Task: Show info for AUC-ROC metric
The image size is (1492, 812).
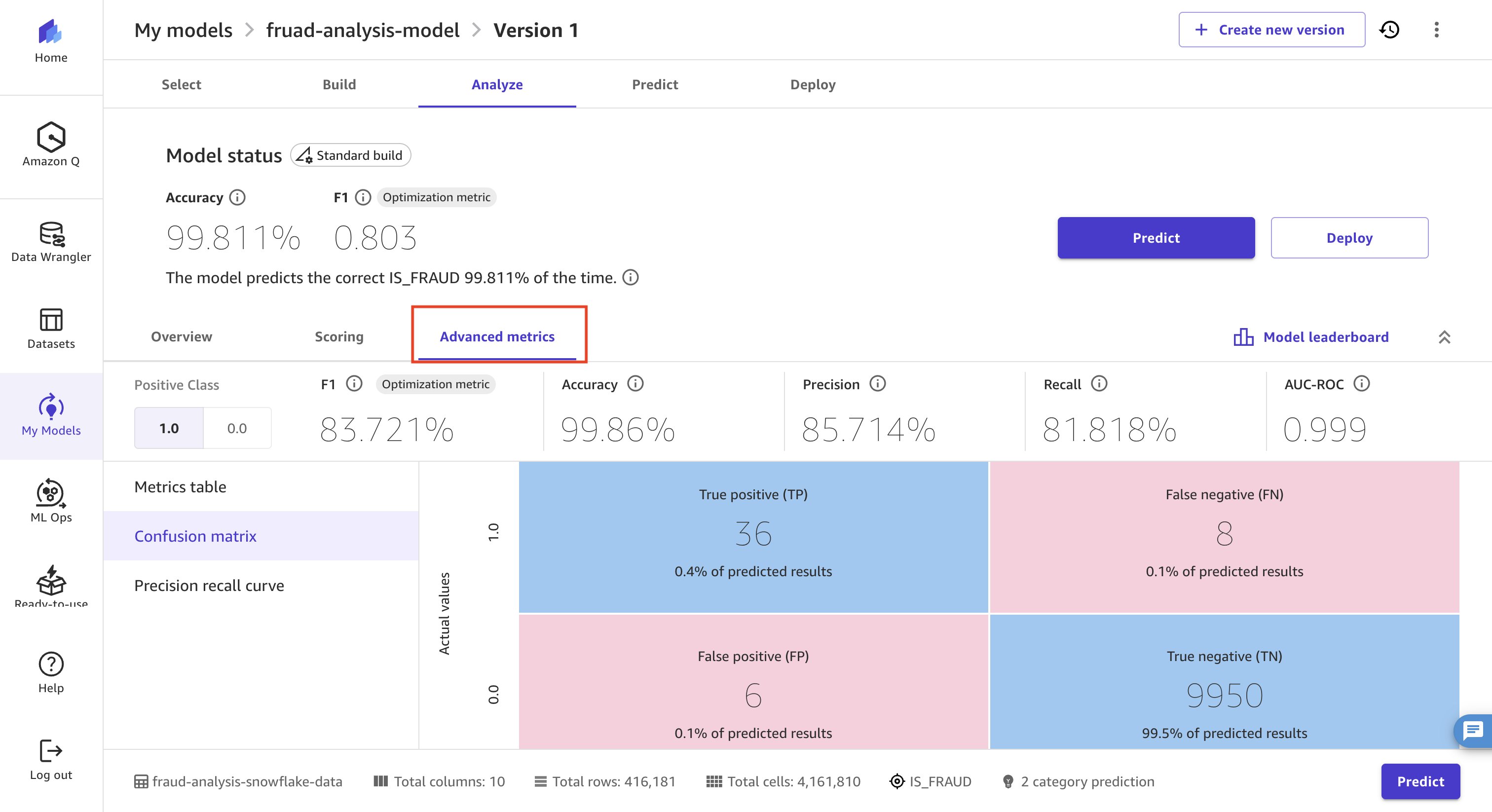Action: point(1362,383)
